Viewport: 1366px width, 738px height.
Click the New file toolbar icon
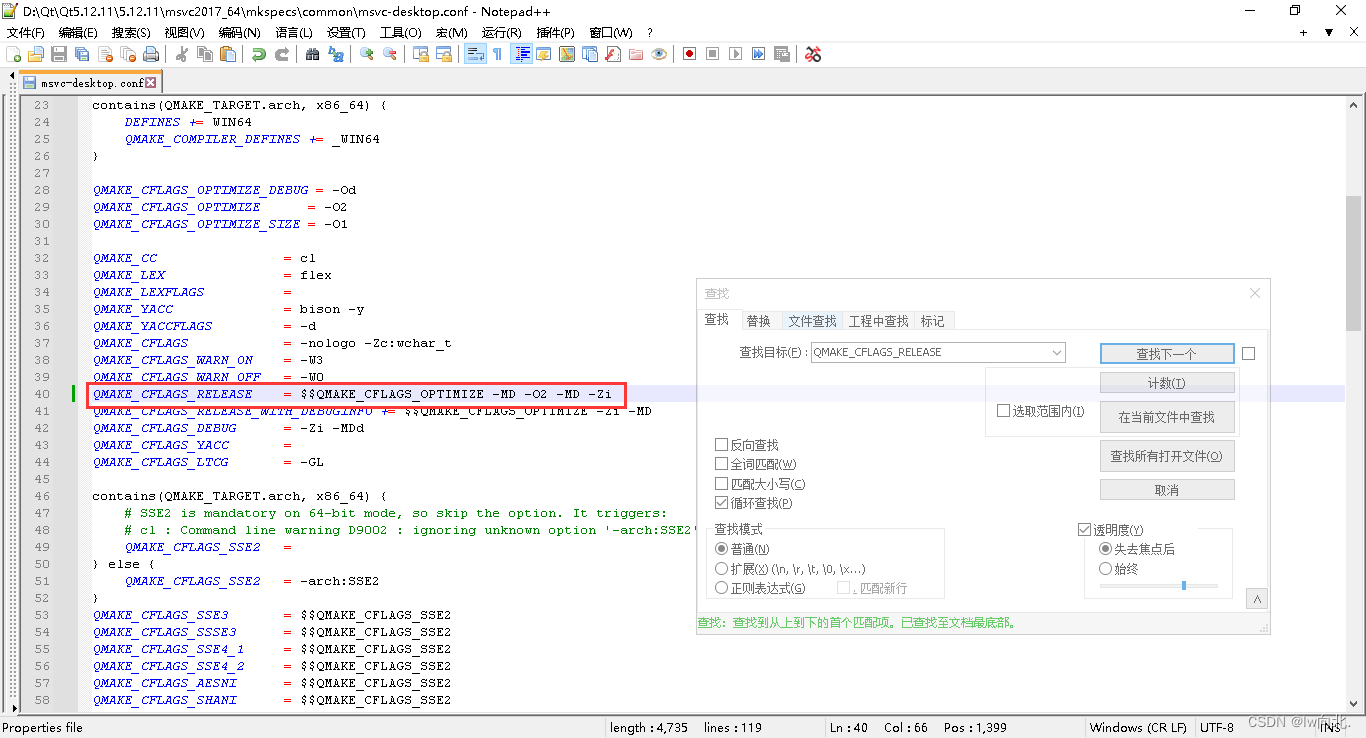pyautogui.click(x=13, y=54)
